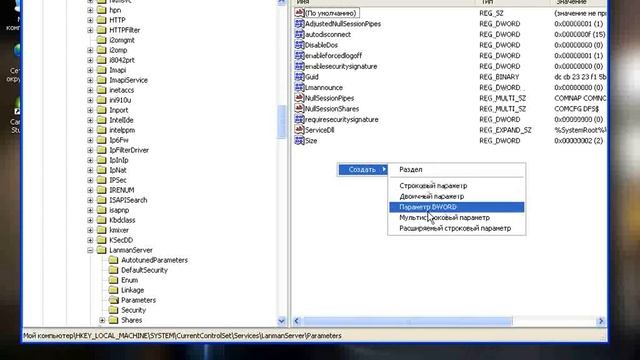Expand the KSecDD key

[90, 240]
